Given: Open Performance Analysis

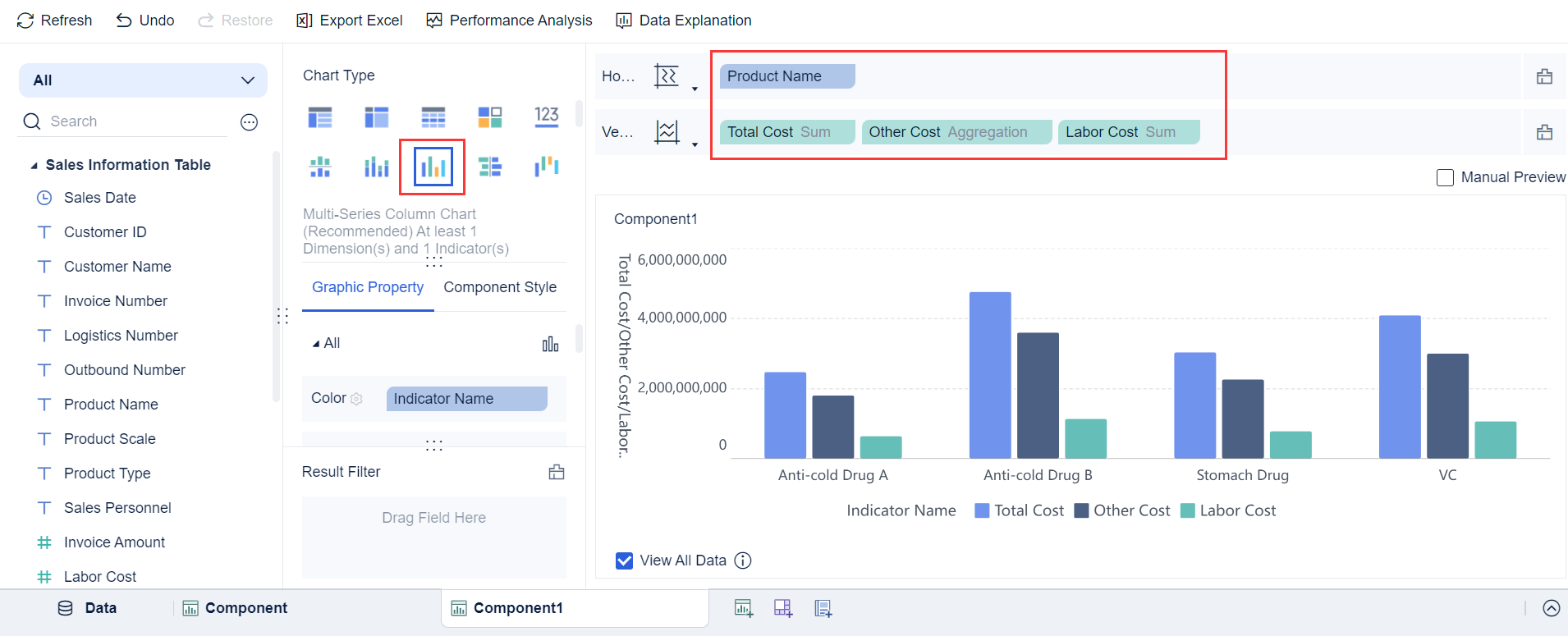Looking at the screenshot, I should 509,21.
